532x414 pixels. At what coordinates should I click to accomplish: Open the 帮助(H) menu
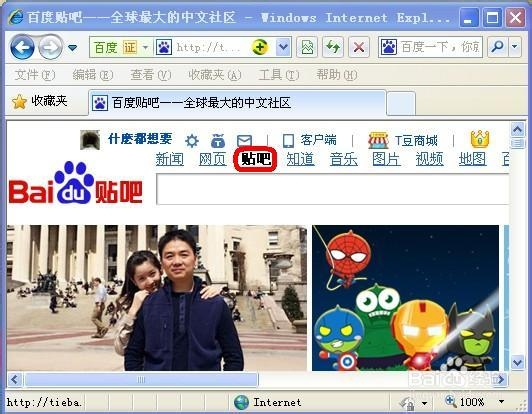(x=337, y=75)
